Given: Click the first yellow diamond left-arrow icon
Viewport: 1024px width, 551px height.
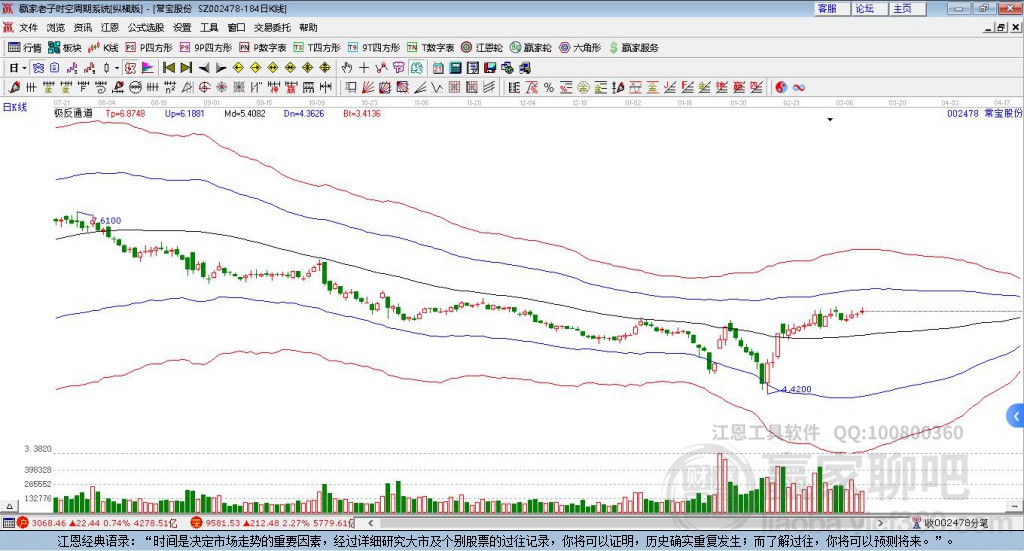Looking at the screenshot, I should click(238, 68).
